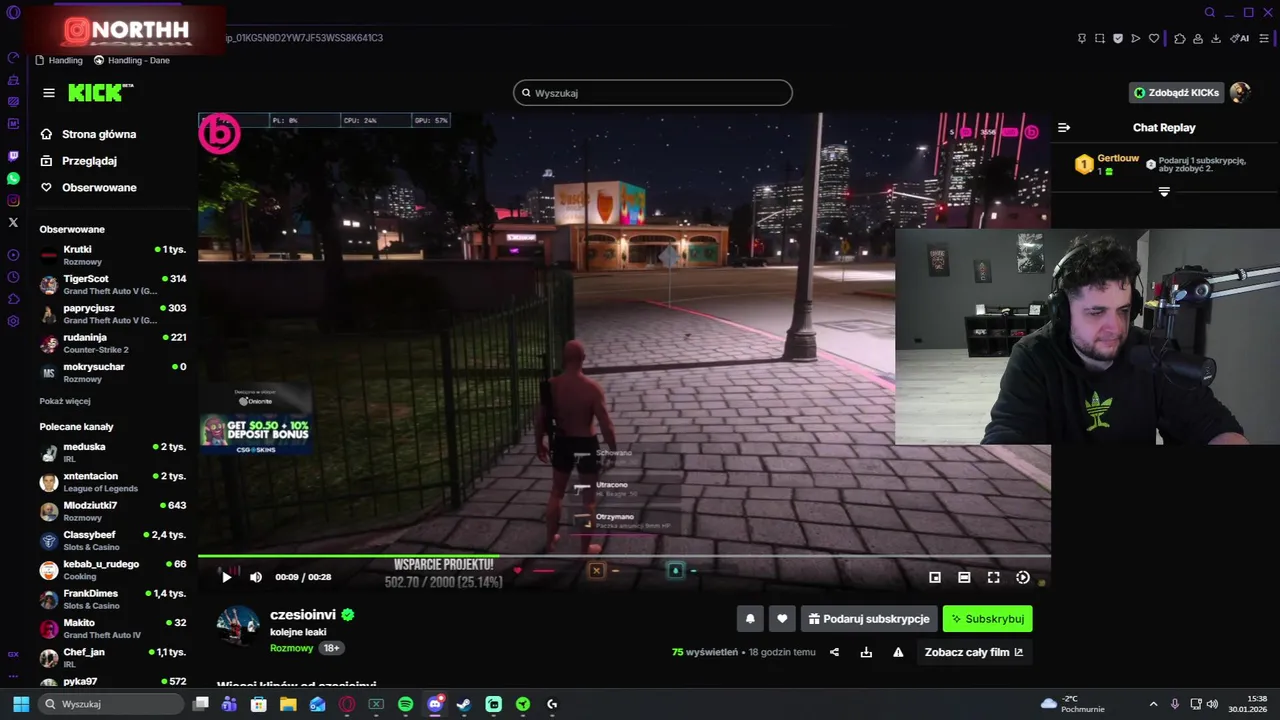Toggle picture-in-picture mode

pyautogui.click(x=935, y=577)
